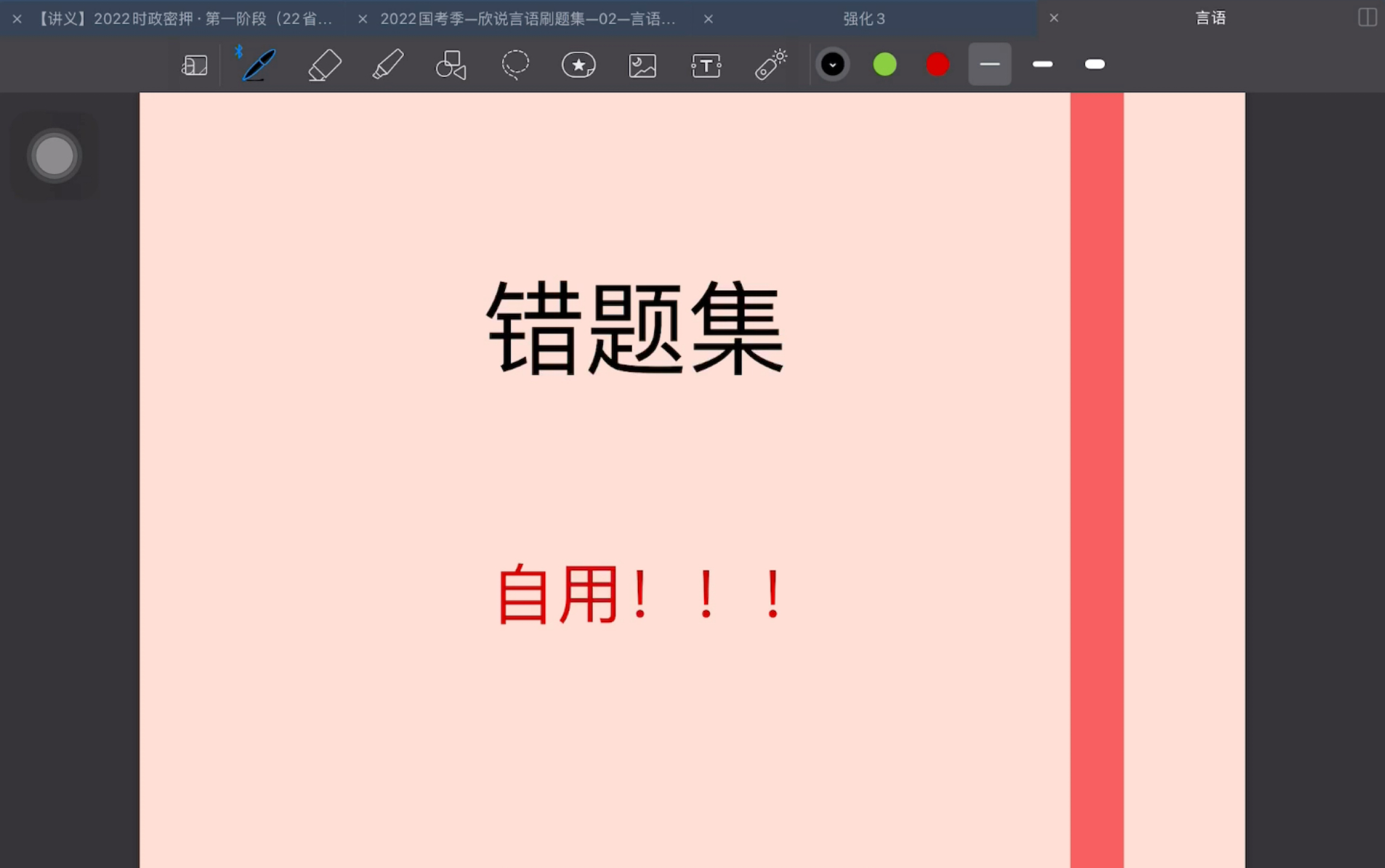Select the Eraser tool
The height and width of the screenshot is (868, 1385).
[325, 64]
